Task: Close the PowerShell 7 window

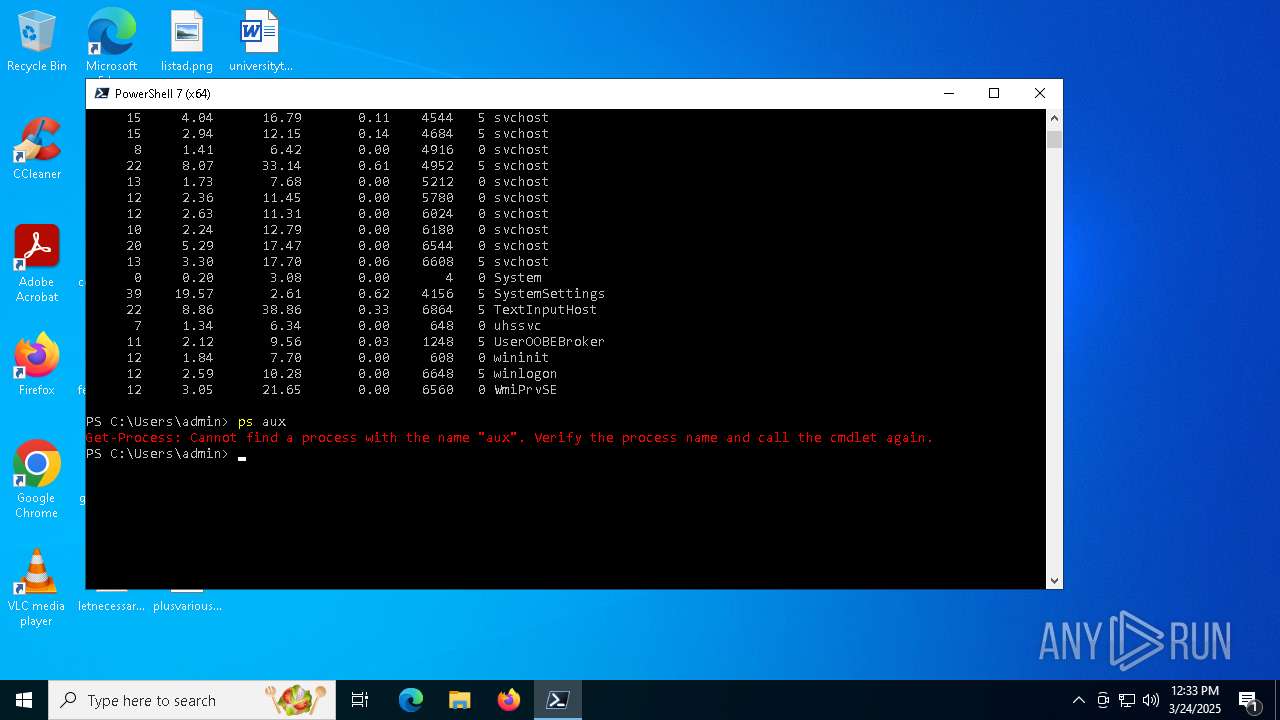Action: click(1040, 93)
